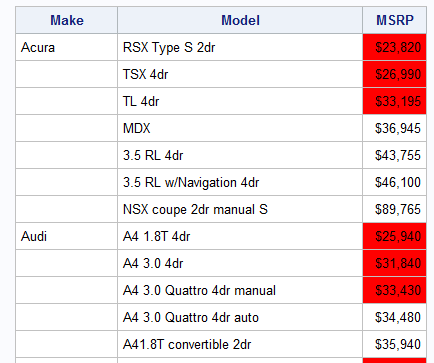The height and width of the screenshot is (363, 434).
Task: Select the Audi make cell
Action: [x=67, y=236]
